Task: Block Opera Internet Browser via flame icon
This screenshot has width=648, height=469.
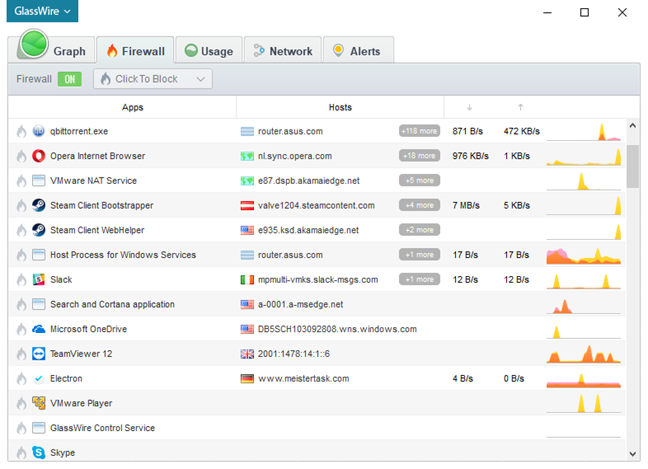Action: (x=21, y=156)
